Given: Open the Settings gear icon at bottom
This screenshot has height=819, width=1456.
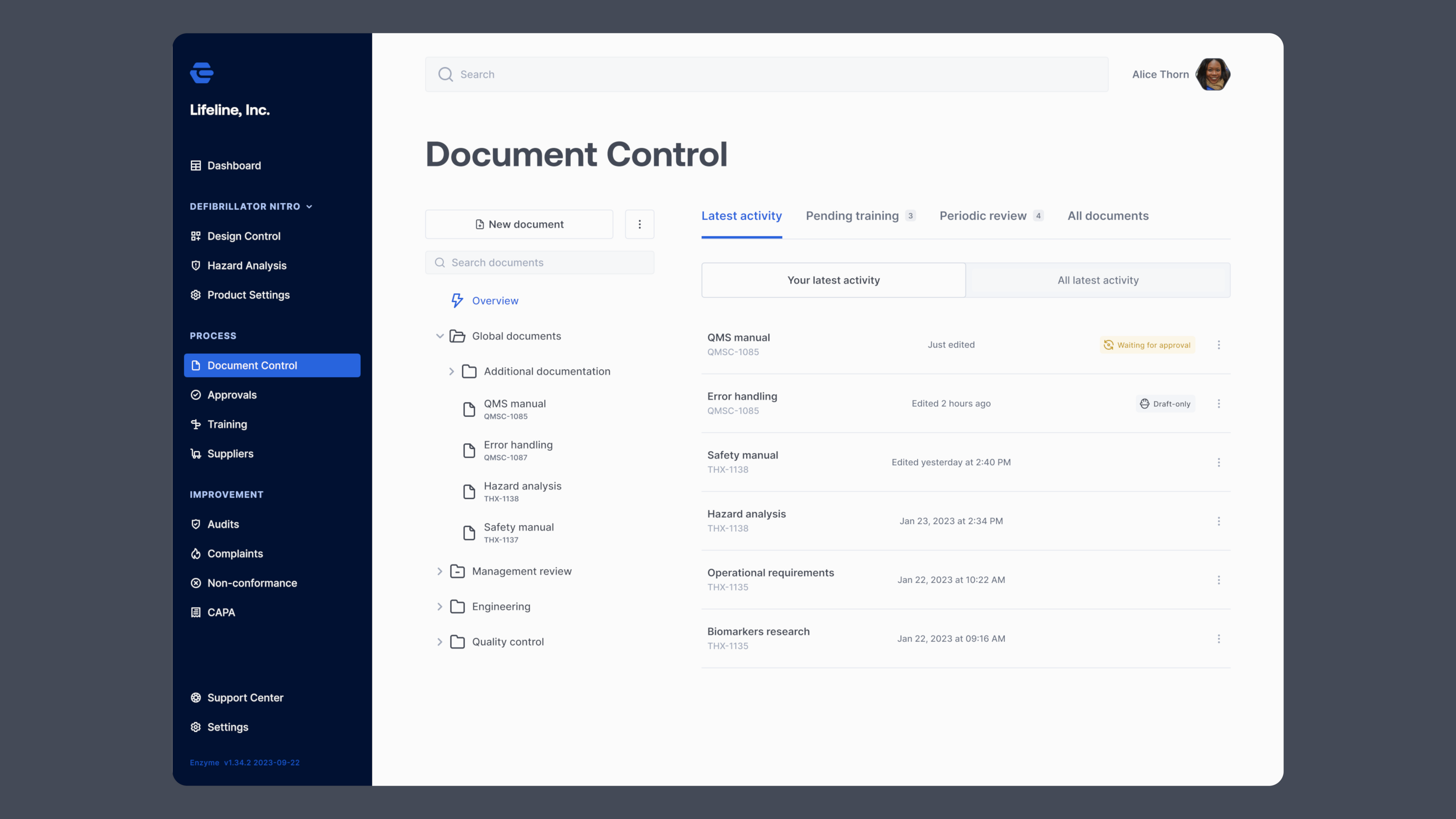Looking at the screenshot, I should point(196,728).
